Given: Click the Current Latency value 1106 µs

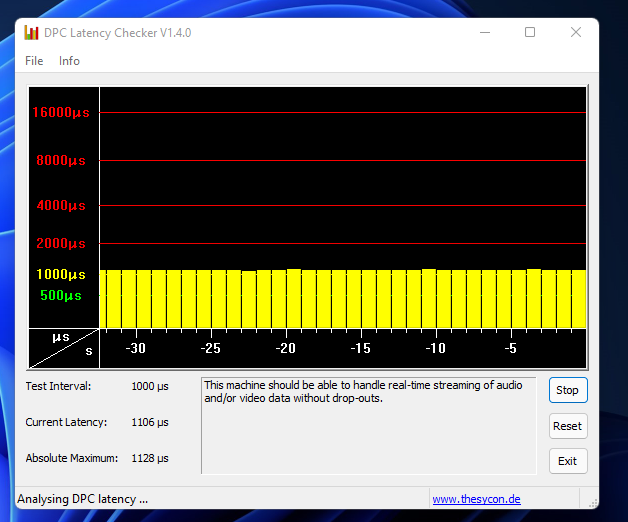Looking at the screenshot, I should [150, 422].
